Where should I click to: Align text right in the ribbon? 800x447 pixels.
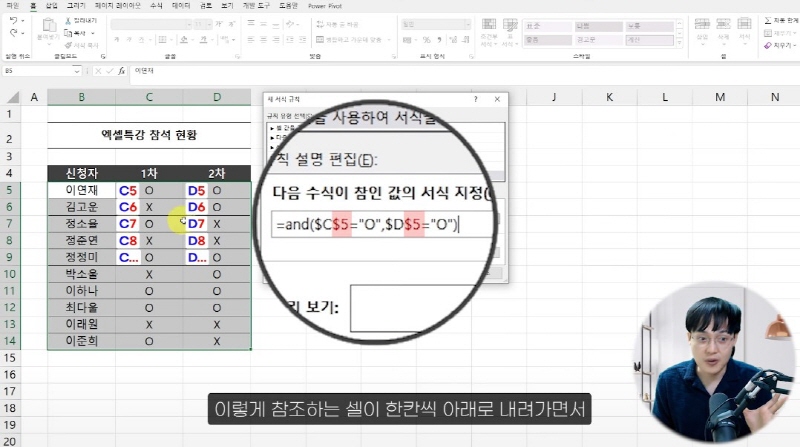[x=276, y=39]
